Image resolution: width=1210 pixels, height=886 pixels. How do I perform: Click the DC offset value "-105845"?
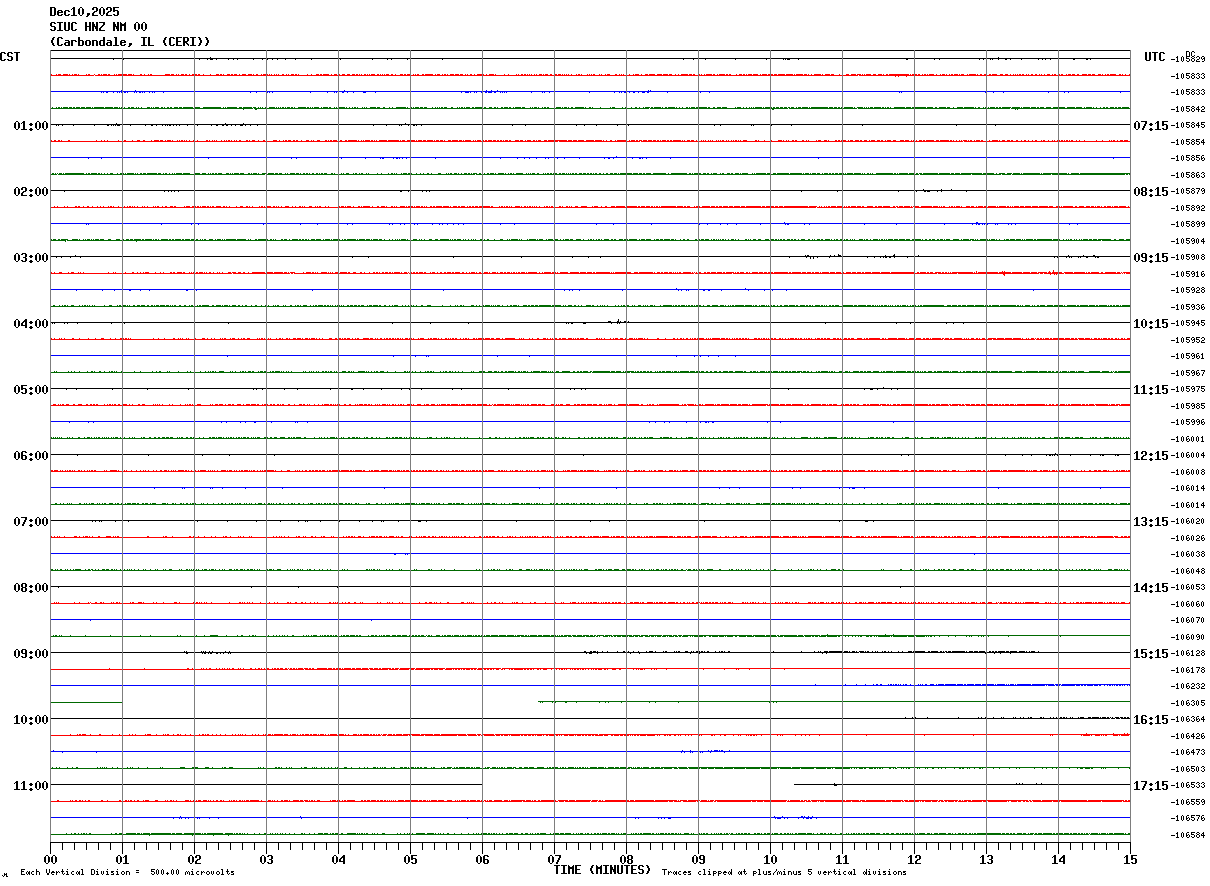point(1189,125)
